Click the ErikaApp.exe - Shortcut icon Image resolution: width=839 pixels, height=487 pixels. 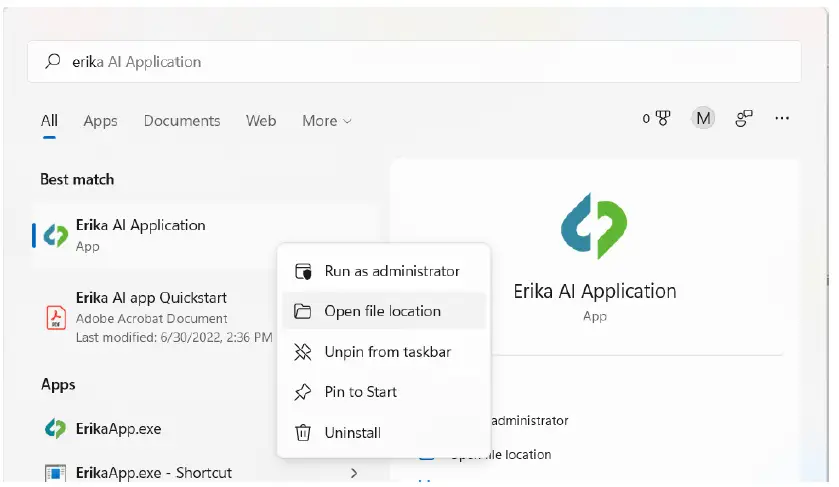[x=55, y=473]
